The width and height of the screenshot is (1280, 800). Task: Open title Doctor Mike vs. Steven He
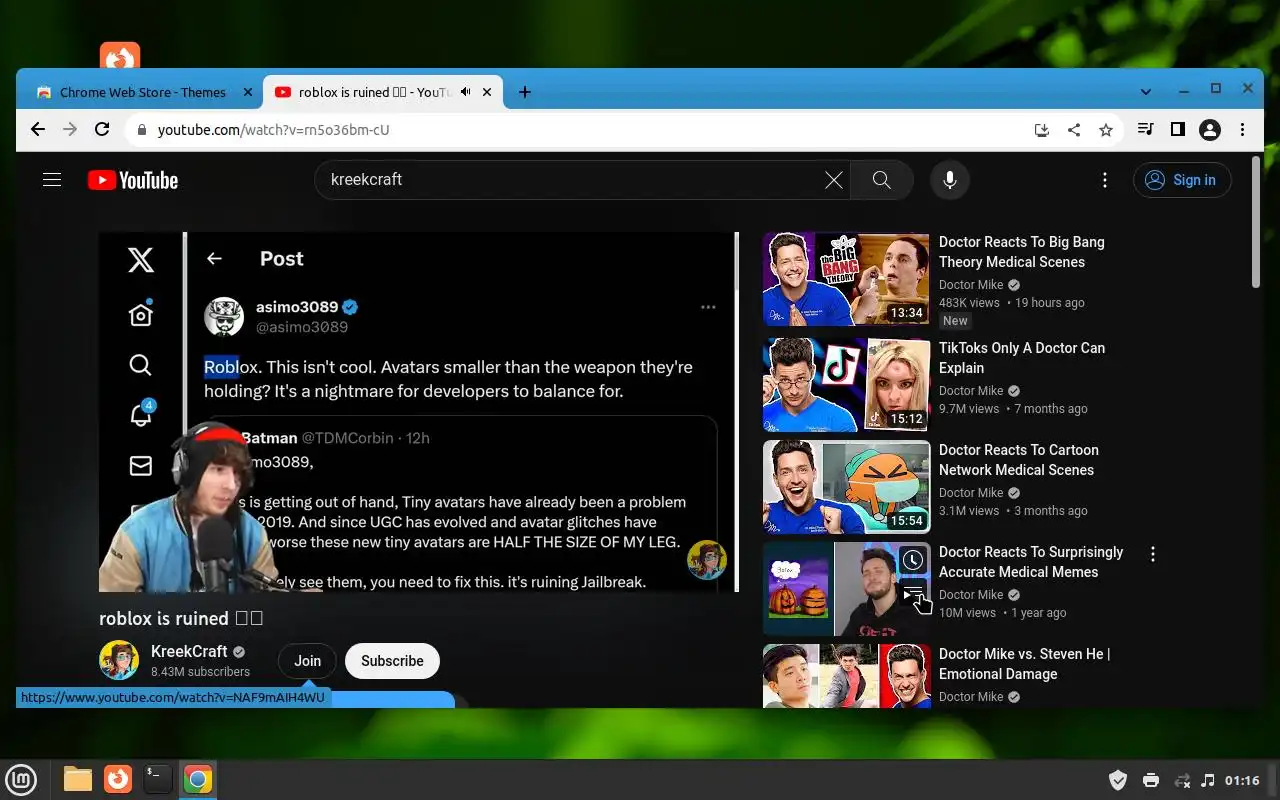point(1024,664)
